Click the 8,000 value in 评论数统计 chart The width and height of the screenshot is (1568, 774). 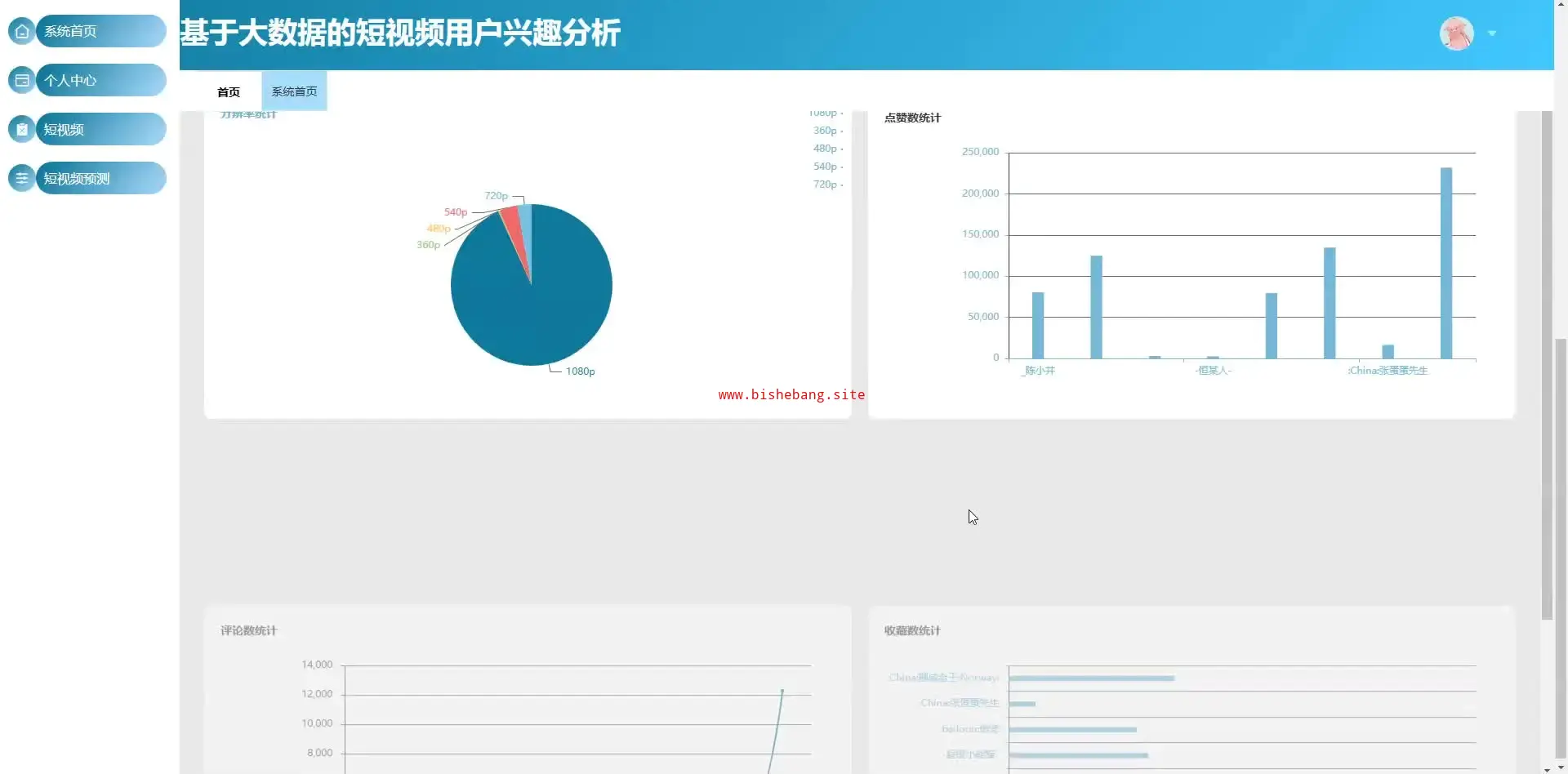(x=319, y=753)
